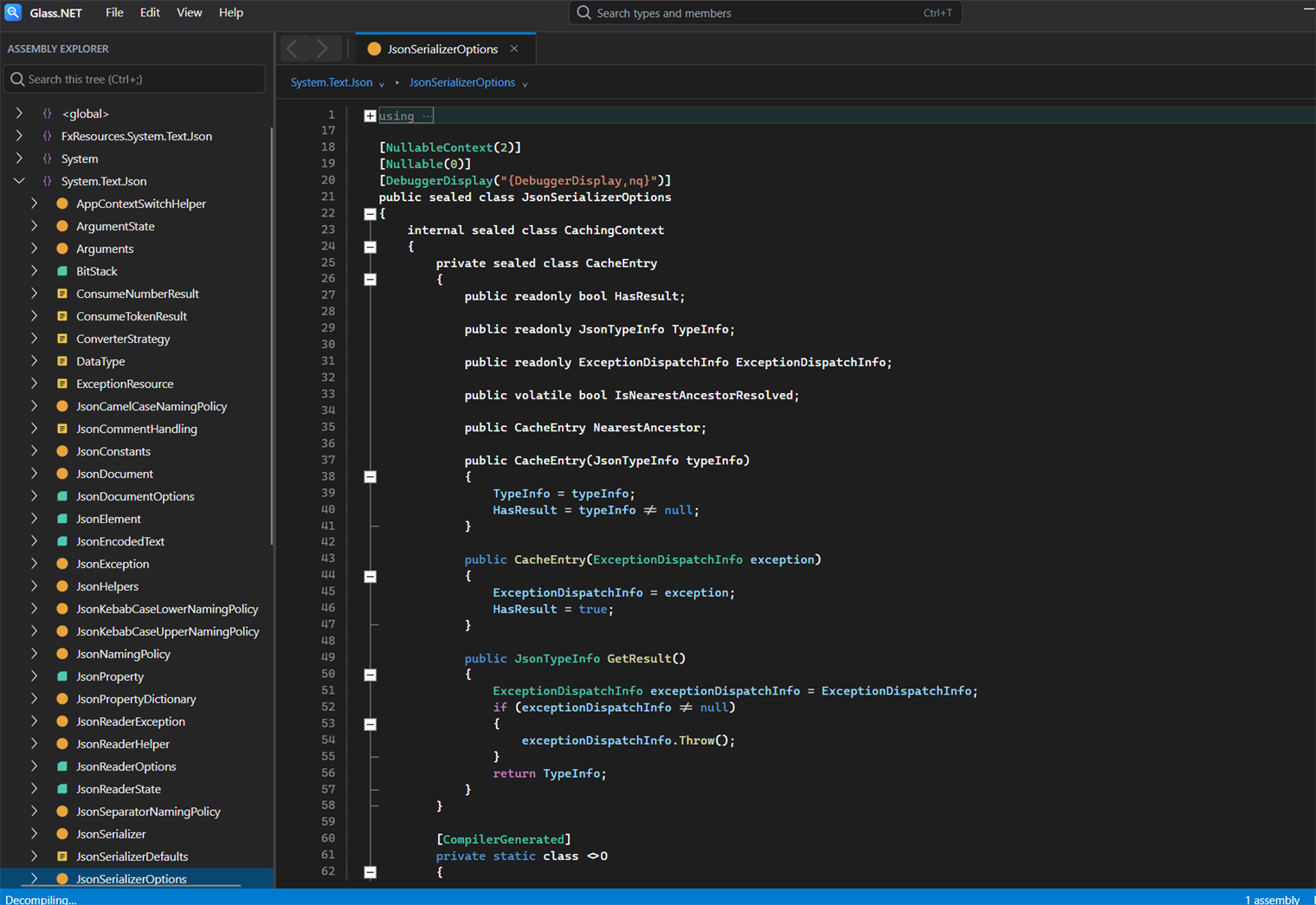1316x905 pixels.
Task: Click the class icon beside JsonCamelCaseNamingPolicy
Action: click(62, 406)
